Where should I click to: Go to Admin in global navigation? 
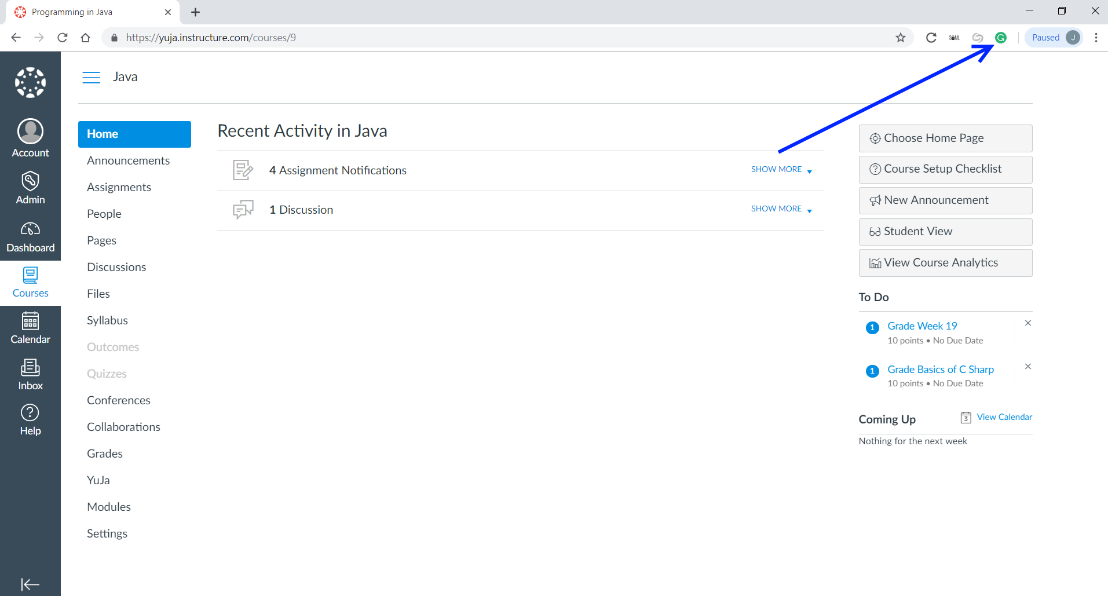coord(30,187)
